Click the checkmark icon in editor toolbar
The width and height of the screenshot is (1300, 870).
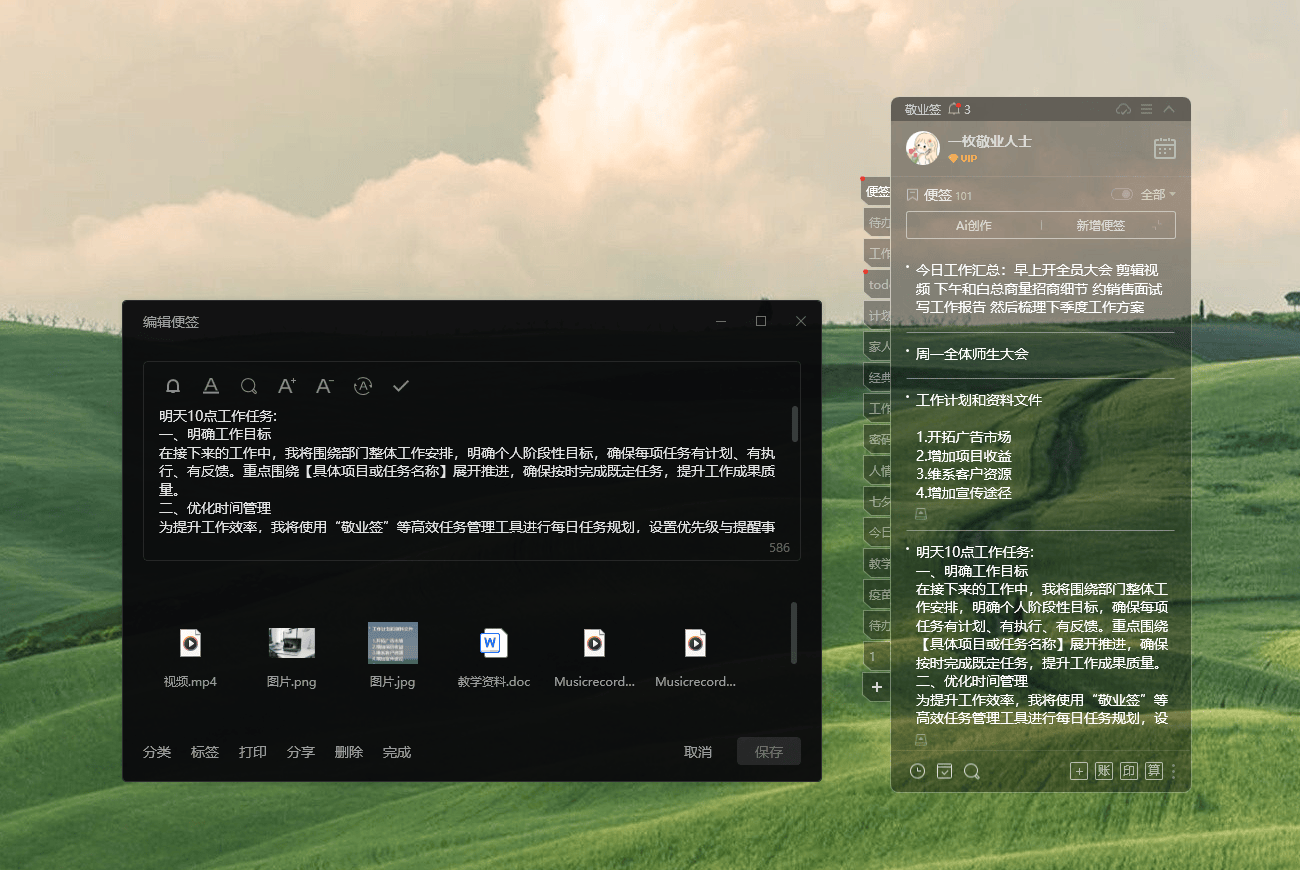coord(401,386)
